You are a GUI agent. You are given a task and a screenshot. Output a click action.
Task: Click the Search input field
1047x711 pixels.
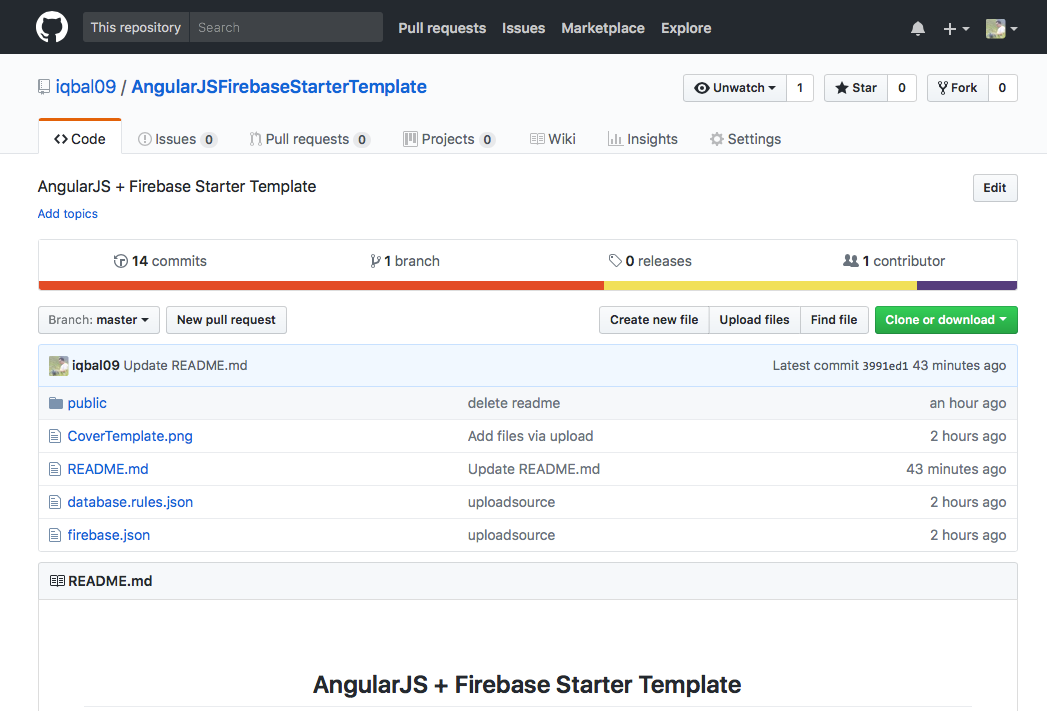286,27
